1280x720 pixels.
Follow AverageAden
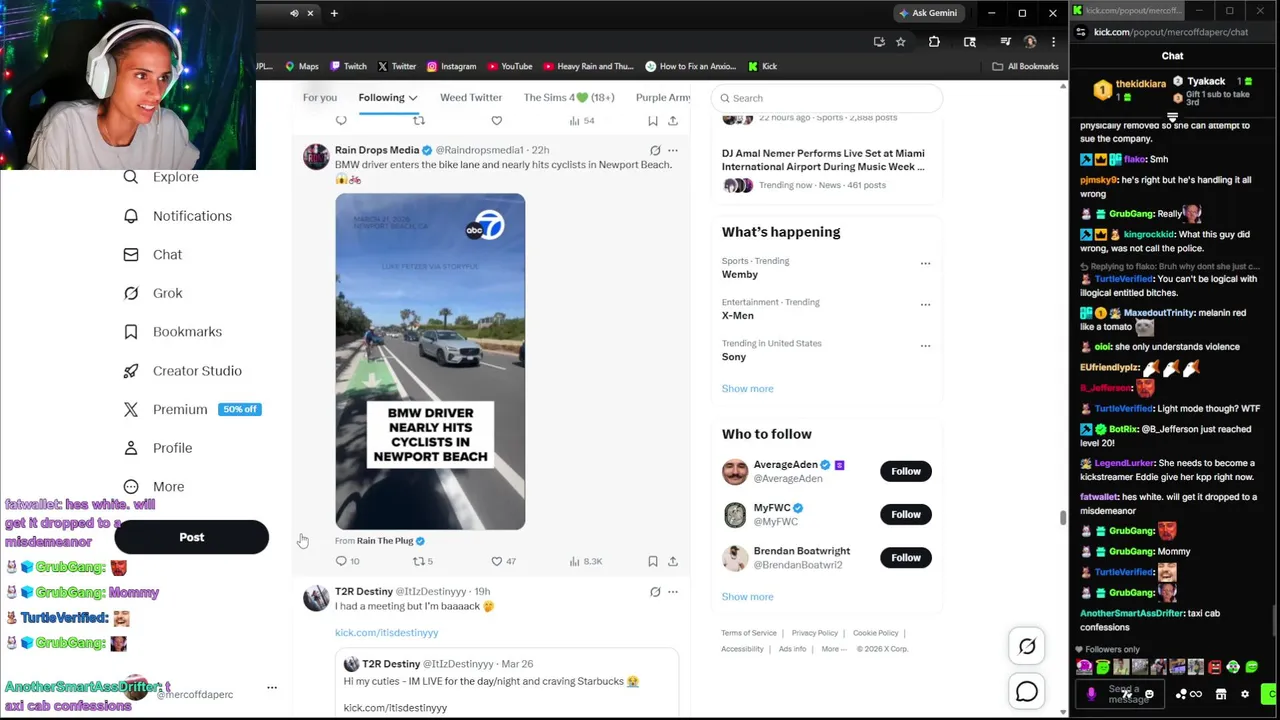tap(906, 471)
